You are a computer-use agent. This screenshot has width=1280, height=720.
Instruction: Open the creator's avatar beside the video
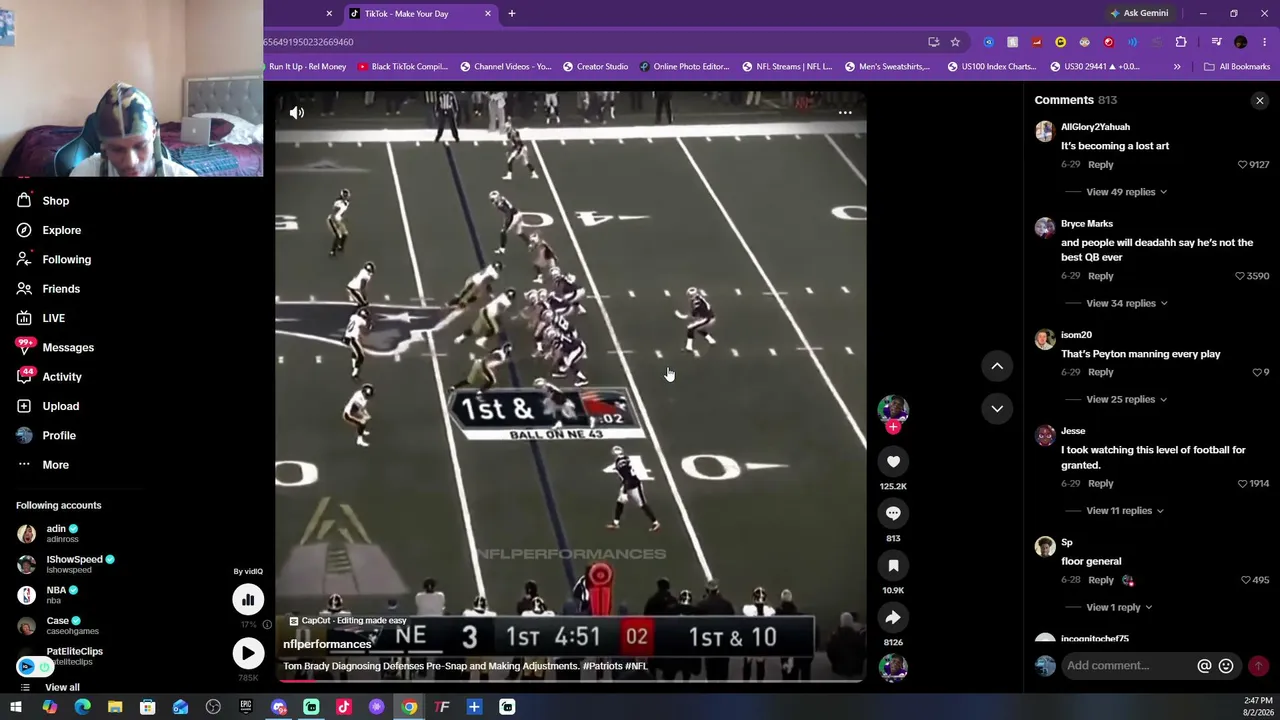point(893,408)
